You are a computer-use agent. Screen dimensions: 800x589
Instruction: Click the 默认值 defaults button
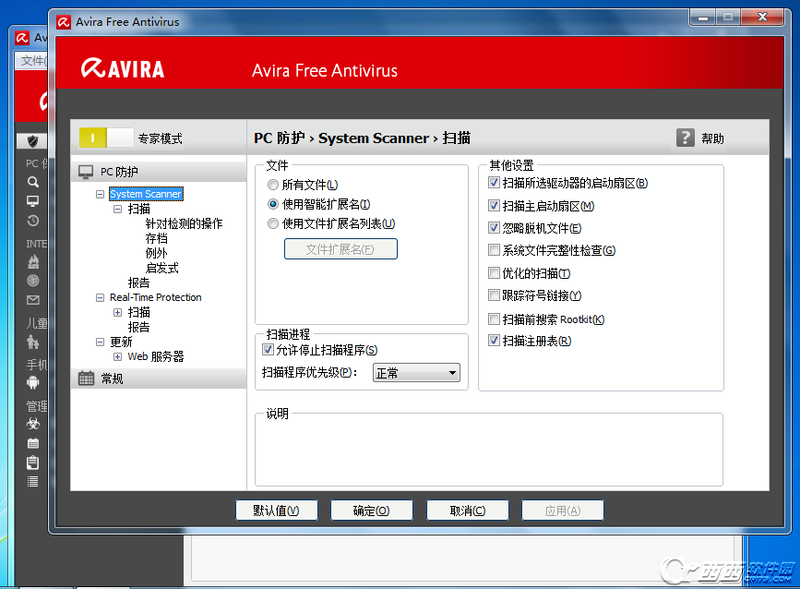pos(275,511)
